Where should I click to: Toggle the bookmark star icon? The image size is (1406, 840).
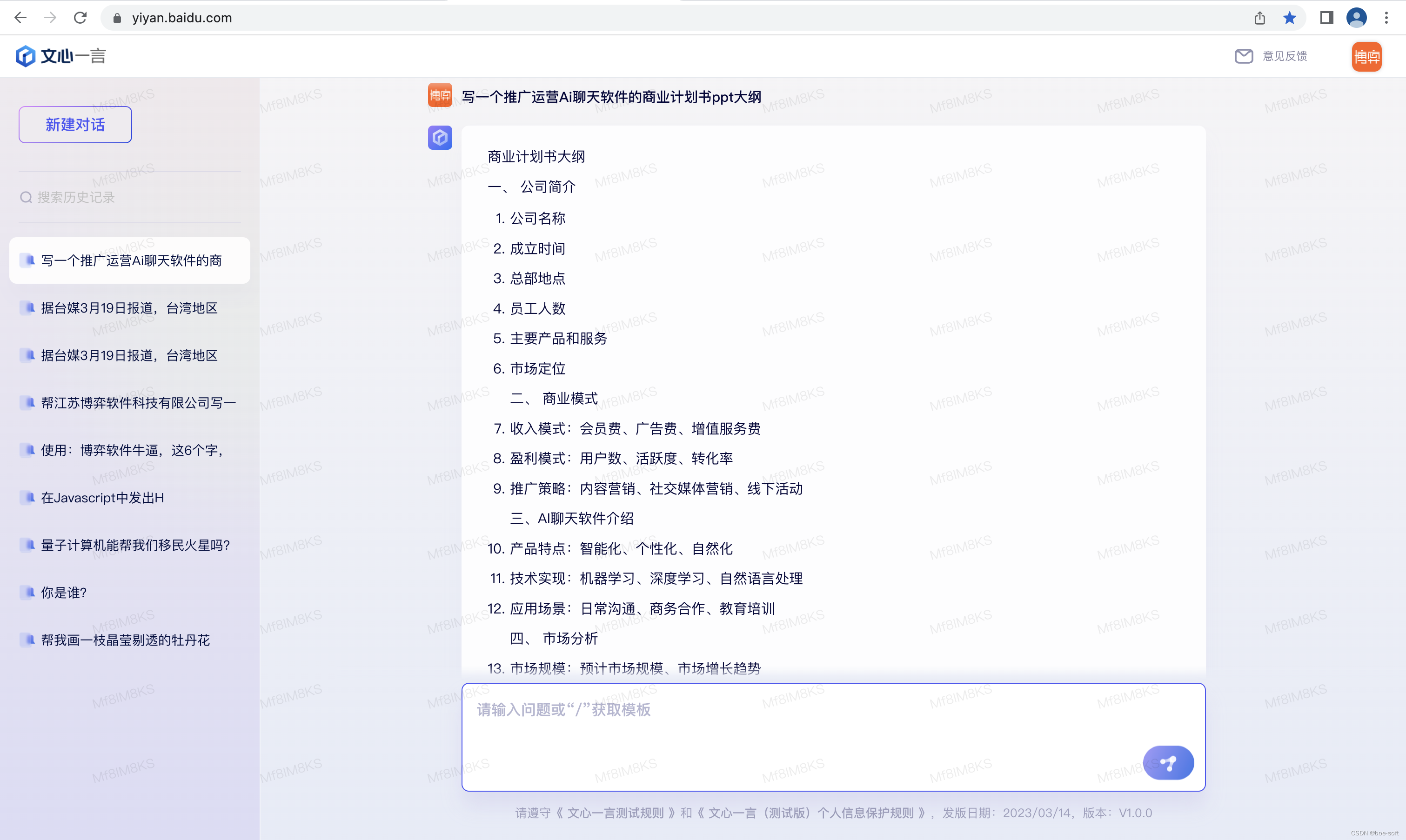(x=1289, y=18)
